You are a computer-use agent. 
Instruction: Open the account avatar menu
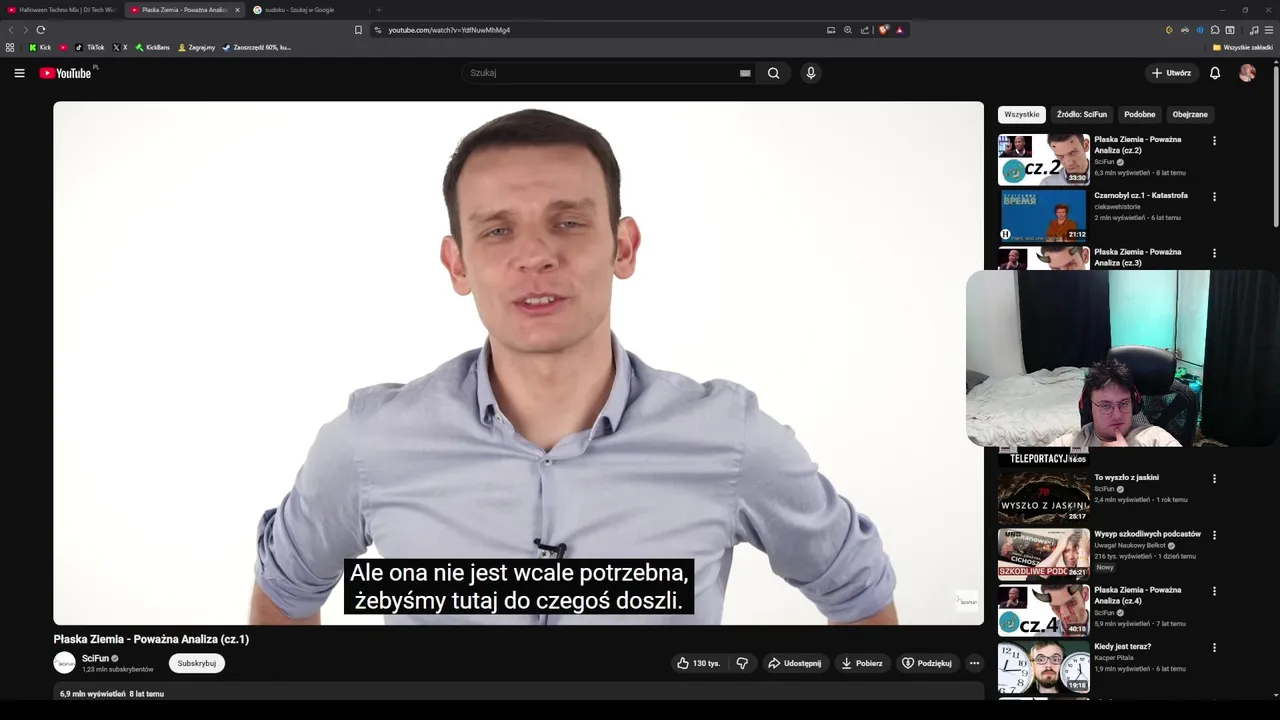pyautogui.click(x=1247, y=73)
